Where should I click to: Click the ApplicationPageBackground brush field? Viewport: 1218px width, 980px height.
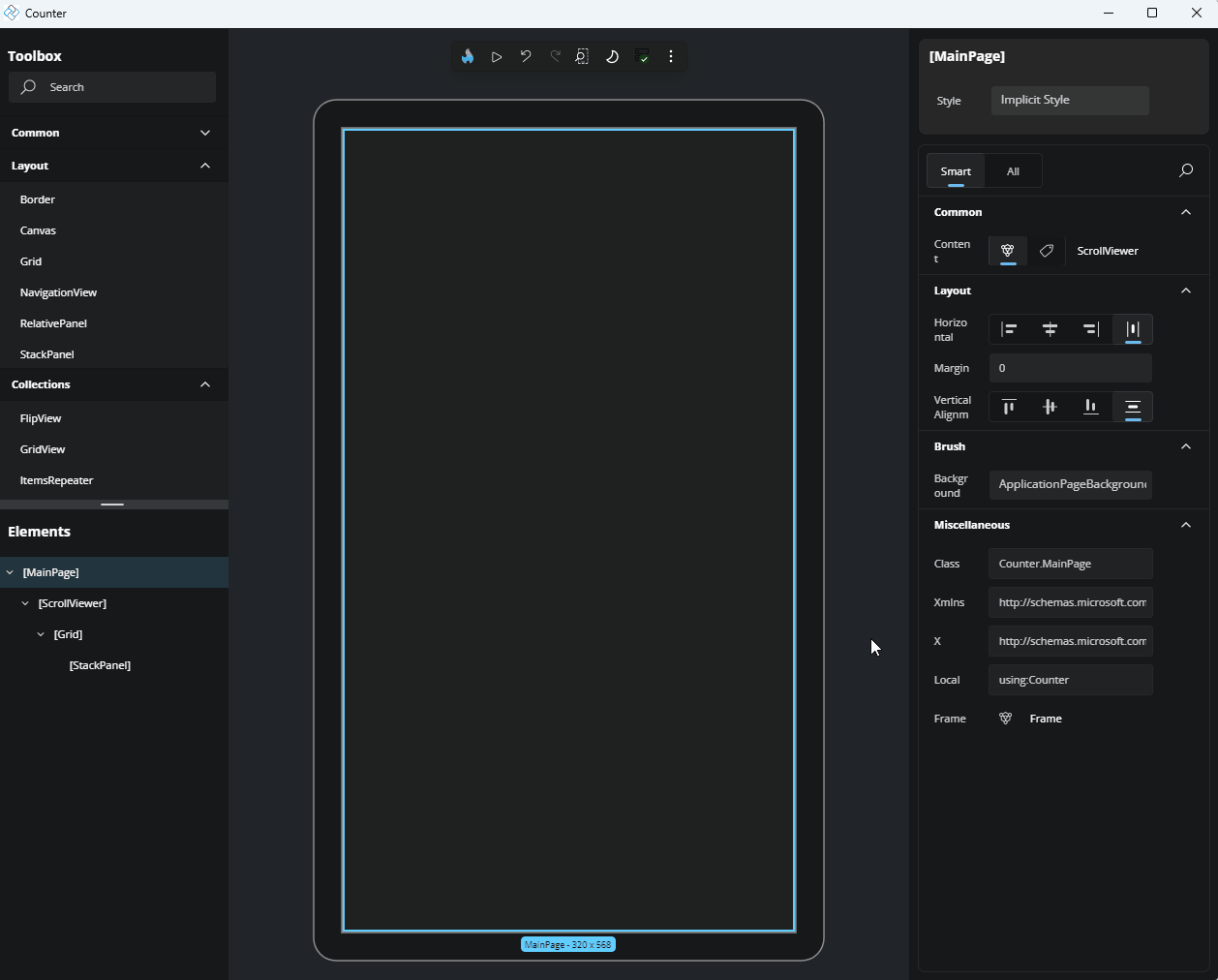coord(1070,484)
